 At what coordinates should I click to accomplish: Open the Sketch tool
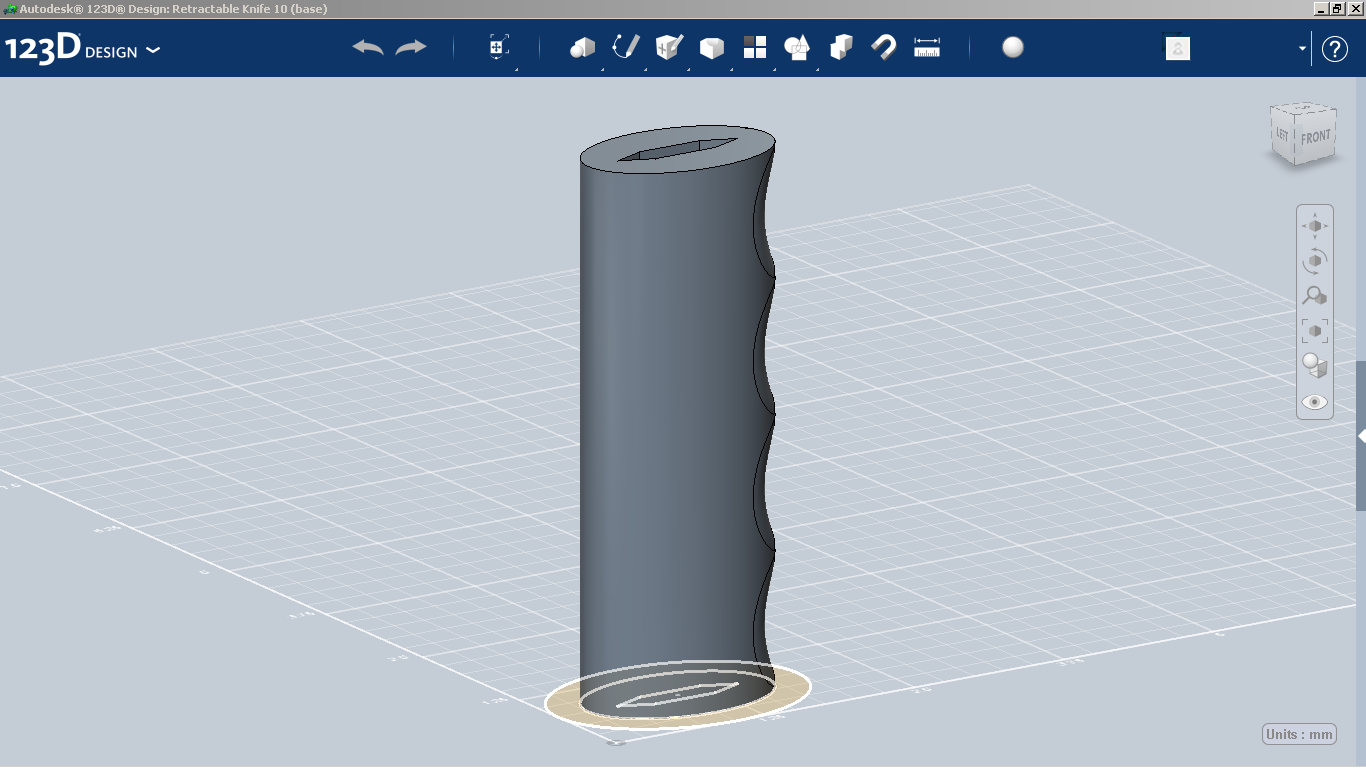625,47
